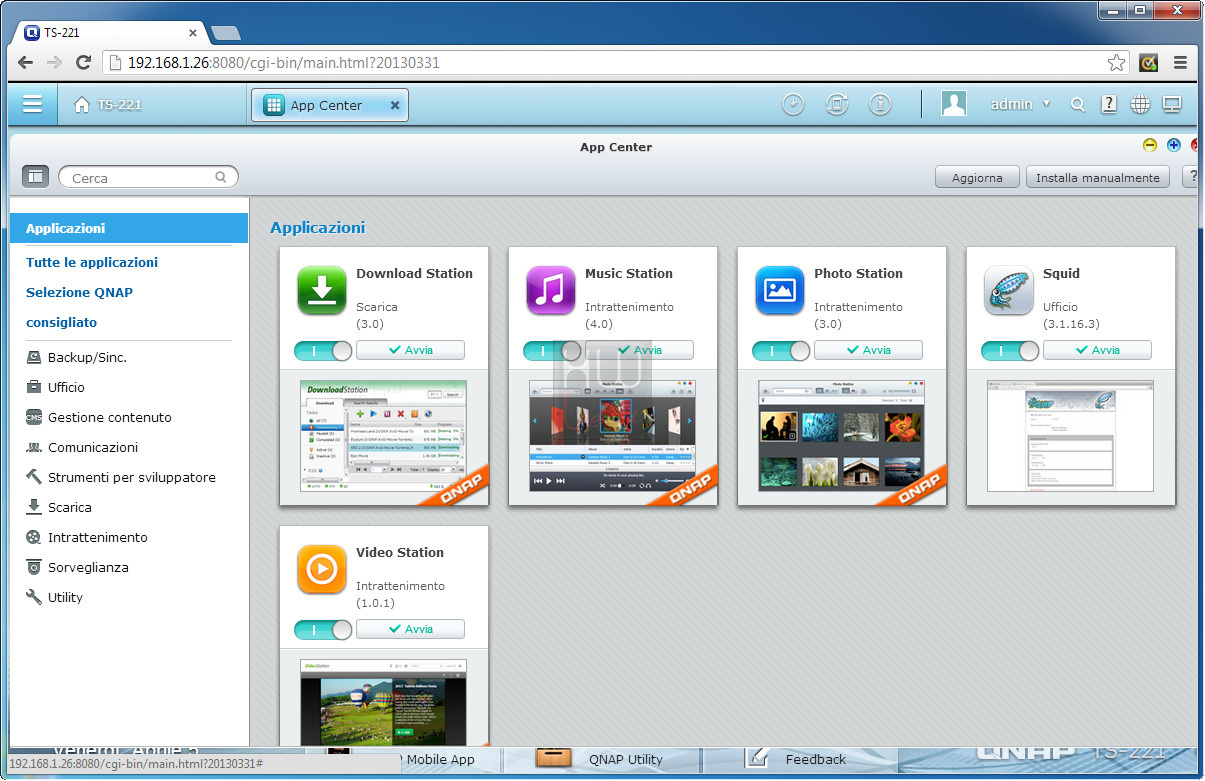This screenshot has height=781, width=1205.
Task: Open background tasks clock icon
Action: (x=793, y=104)
